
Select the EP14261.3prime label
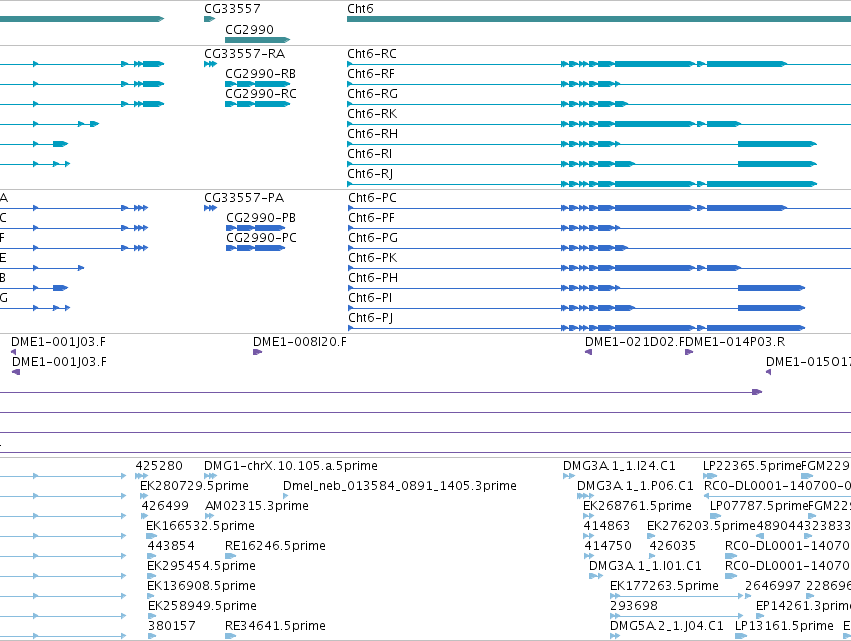(x=803, y=606)
